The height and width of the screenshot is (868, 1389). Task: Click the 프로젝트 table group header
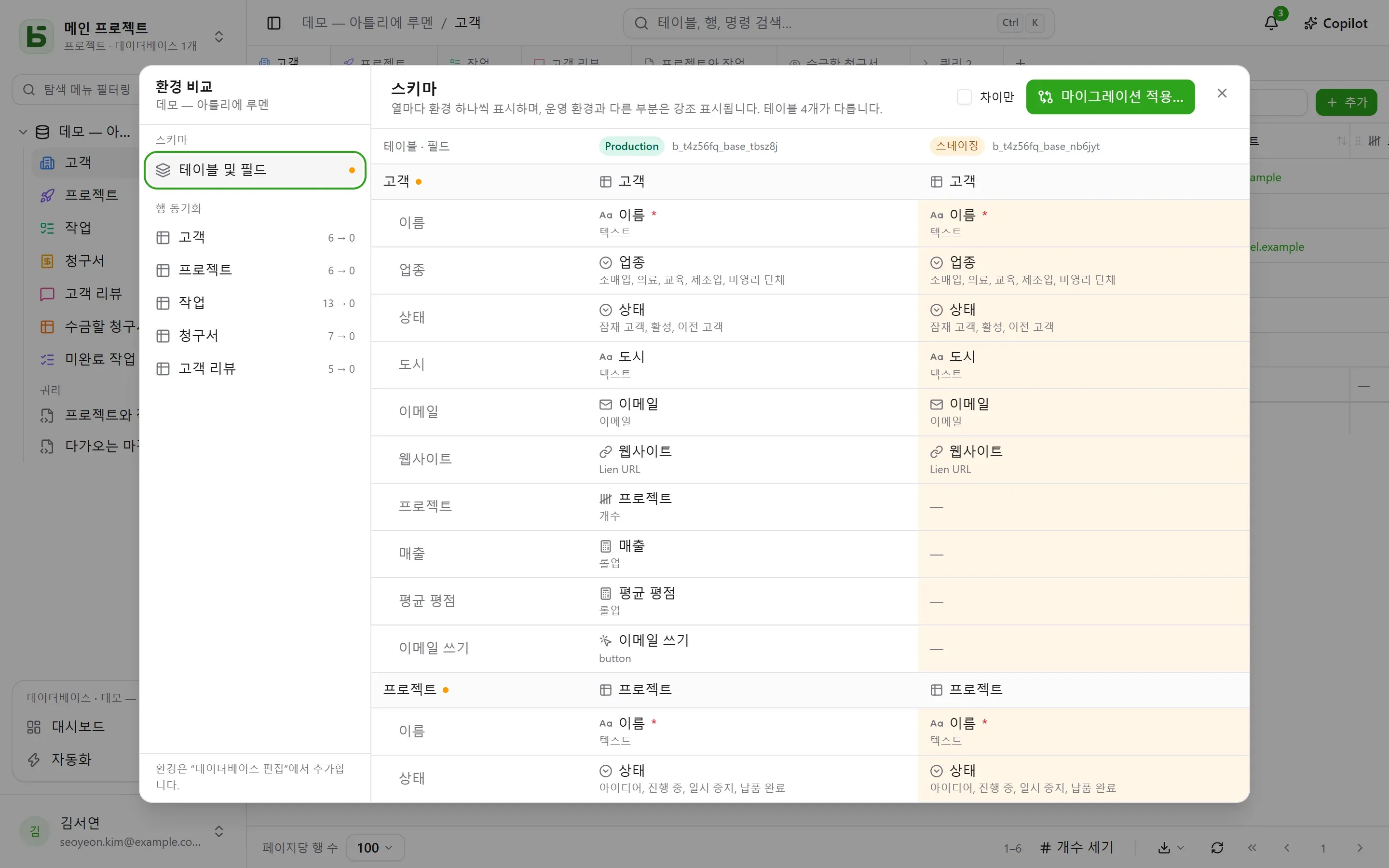click(810, 690)
